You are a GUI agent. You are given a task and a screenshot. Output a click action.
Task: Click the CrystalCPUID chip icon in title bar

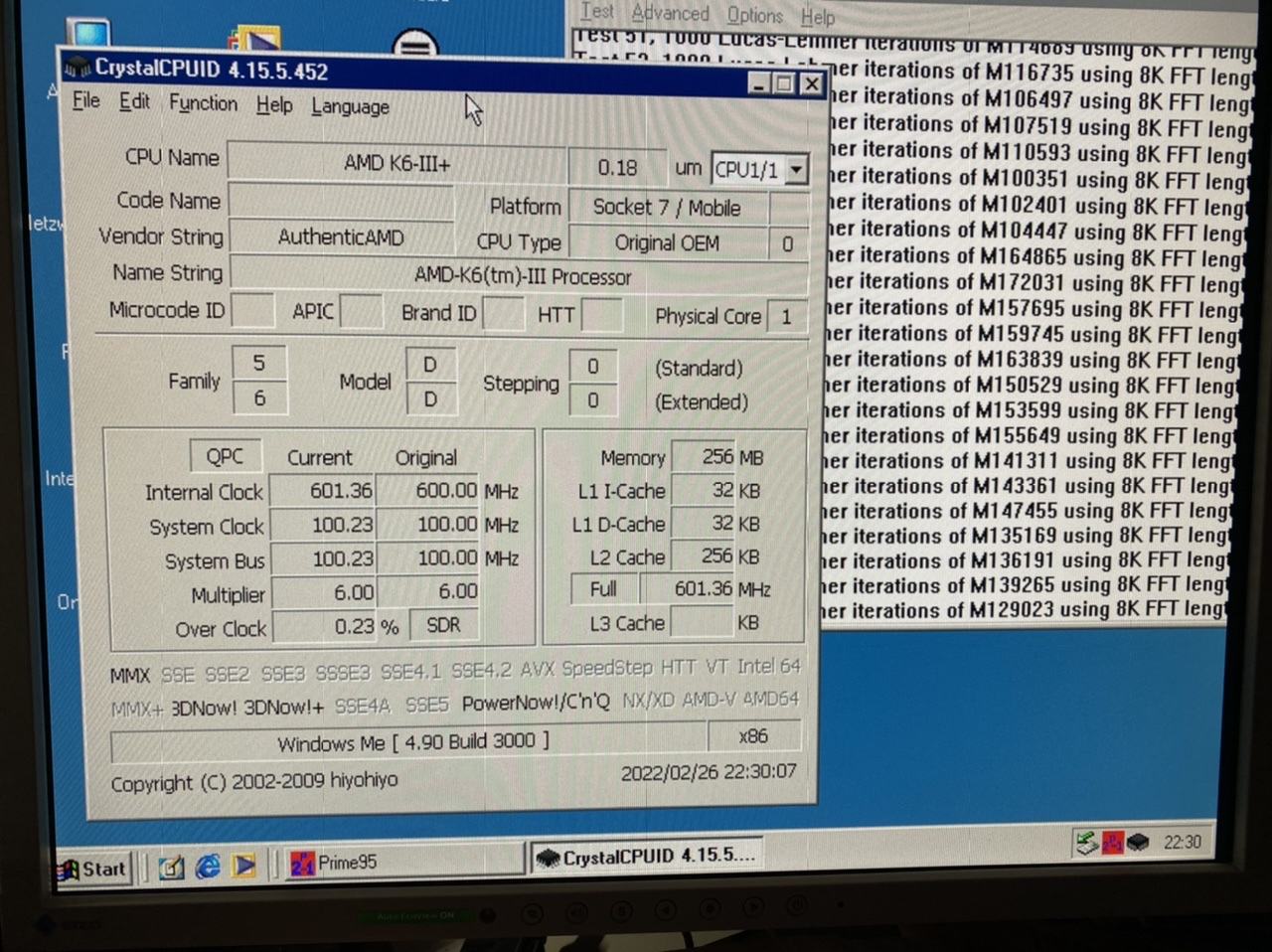point(78,68)
